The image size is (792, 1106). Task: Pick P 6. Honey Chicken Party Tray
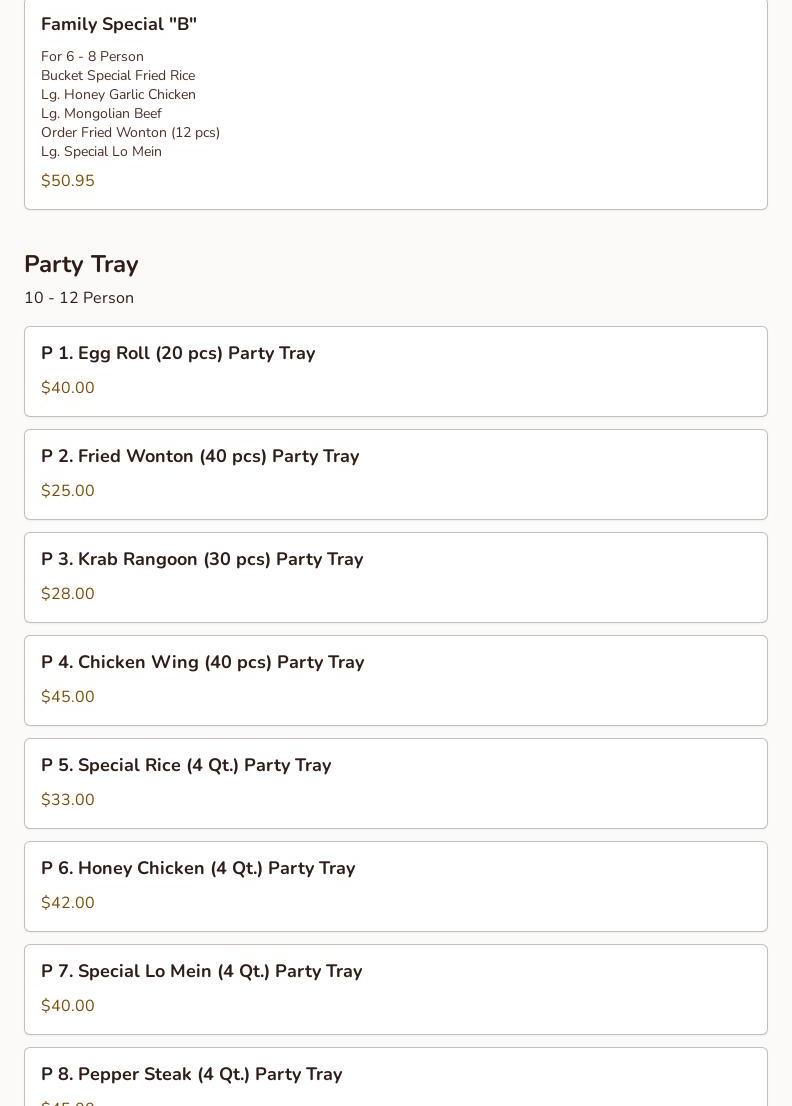pyautogui.click(x=198, y=868)
